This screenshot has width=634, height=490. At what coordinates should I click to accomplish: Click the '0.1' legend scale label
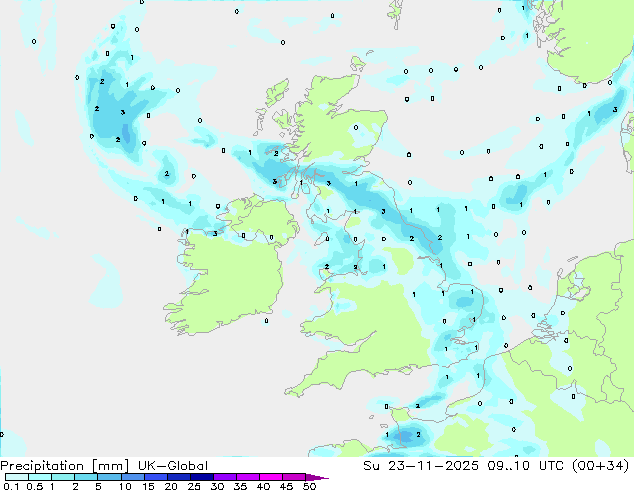(x=11, y=486)
